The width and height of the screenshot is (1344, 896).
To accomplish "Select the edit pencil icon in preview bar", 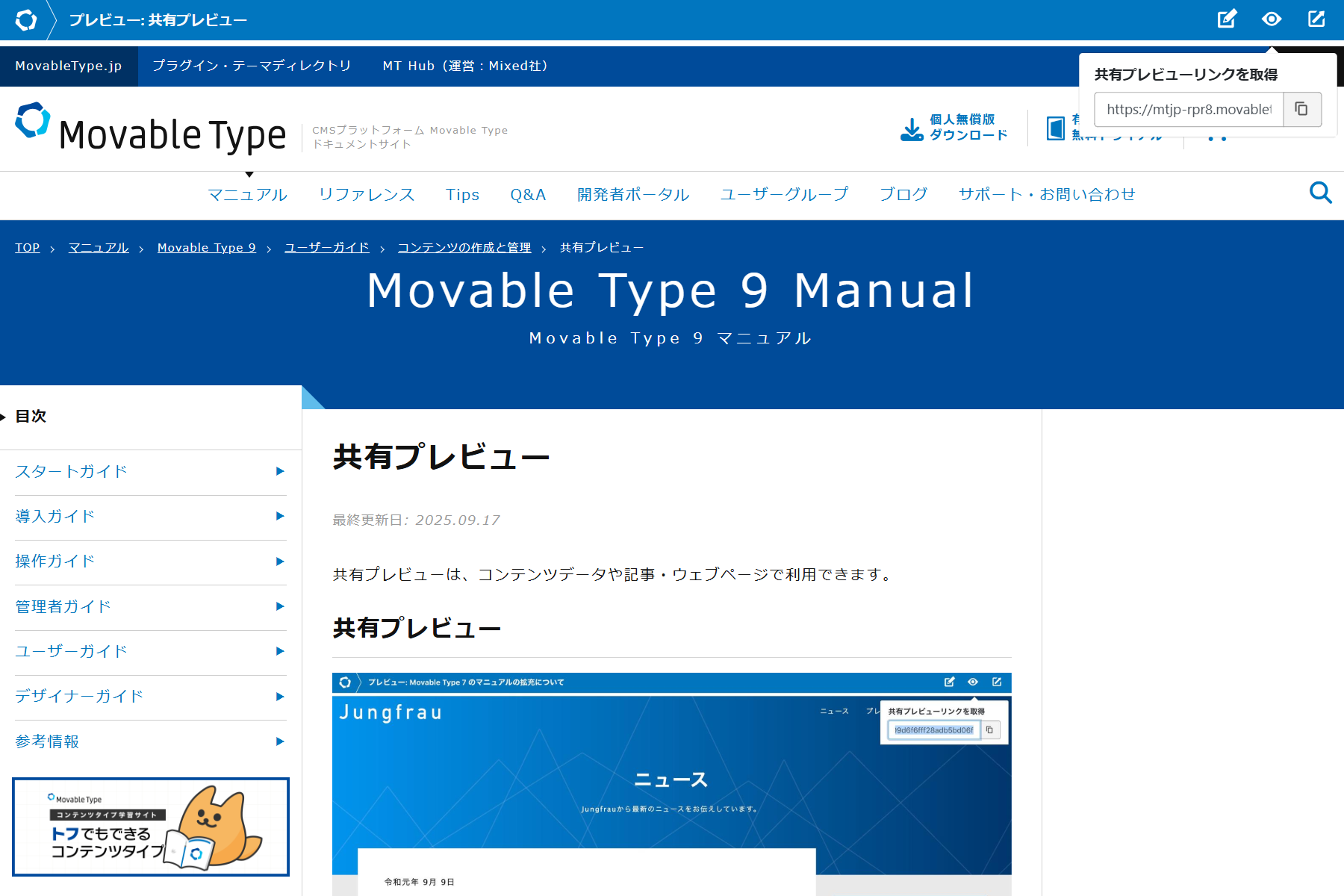I will (x=1227, y=20).
